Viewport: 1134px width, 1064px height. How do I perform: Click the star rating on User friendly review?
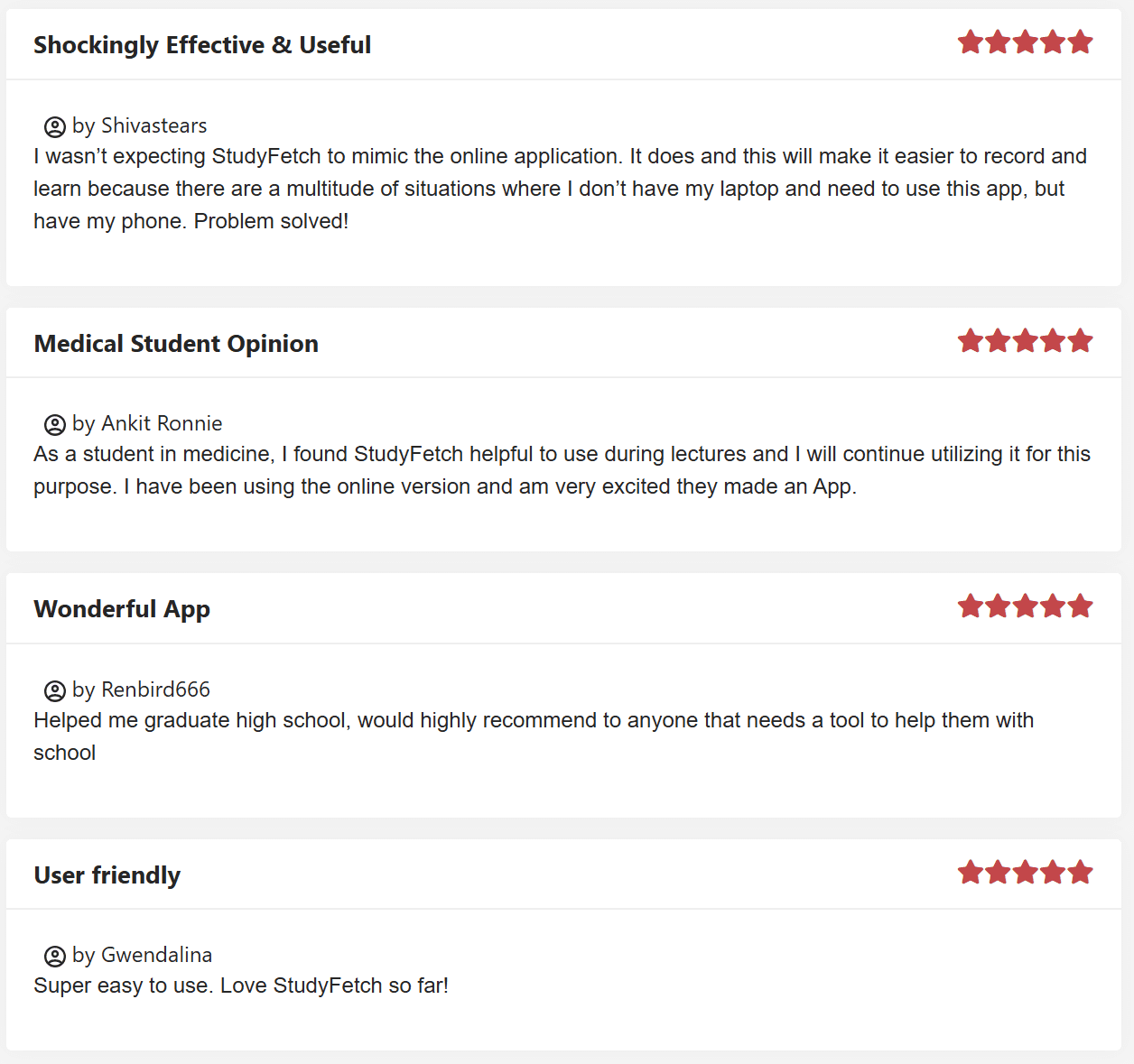[x=1025, y=873]
